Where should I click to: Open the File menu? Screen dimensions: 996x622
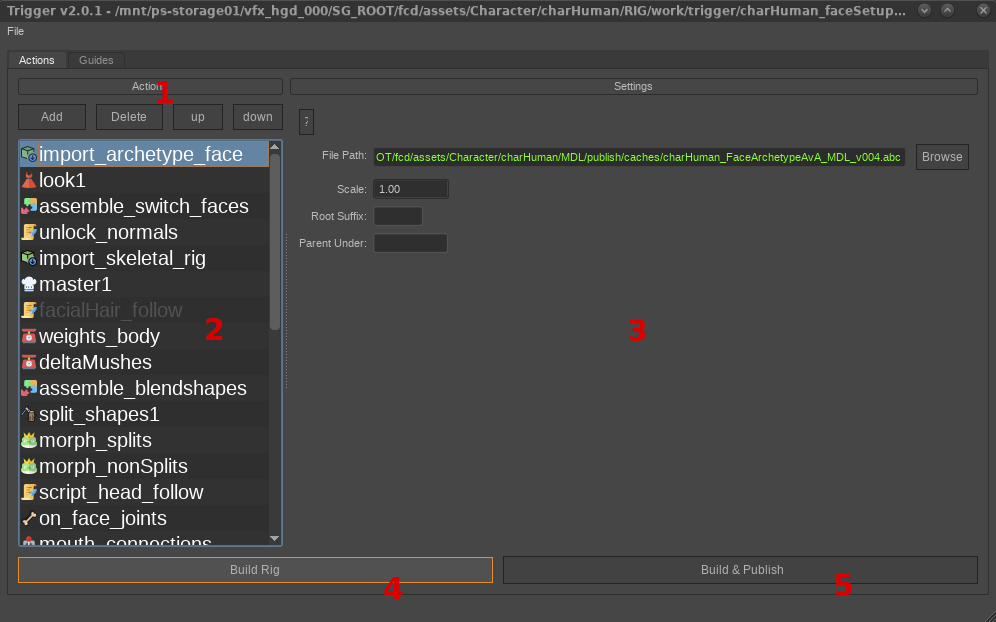(15, 31)
